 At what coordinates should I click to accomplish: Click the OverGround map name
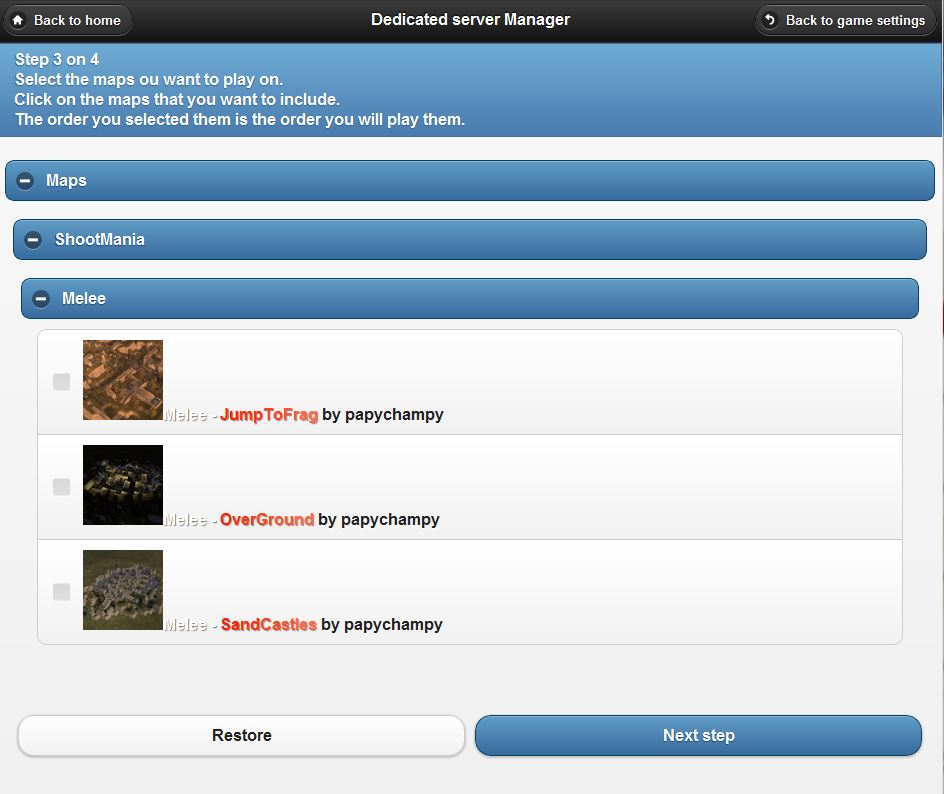[x=267, y=520]
